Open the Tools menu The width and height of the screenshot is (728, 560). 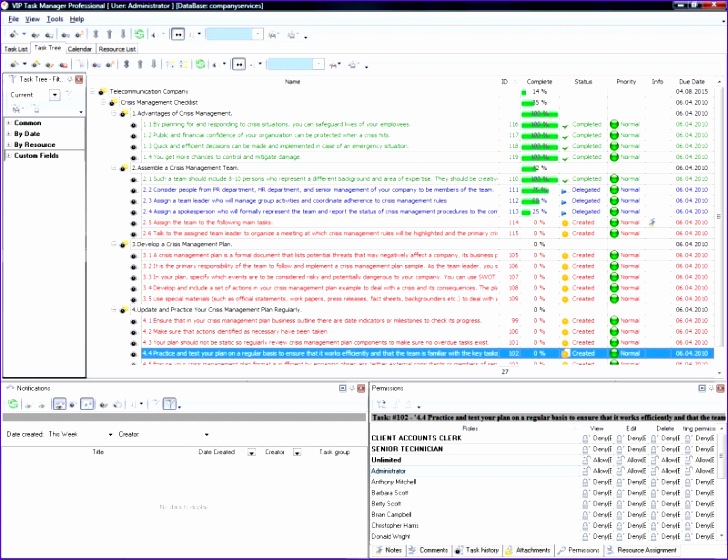55,19
